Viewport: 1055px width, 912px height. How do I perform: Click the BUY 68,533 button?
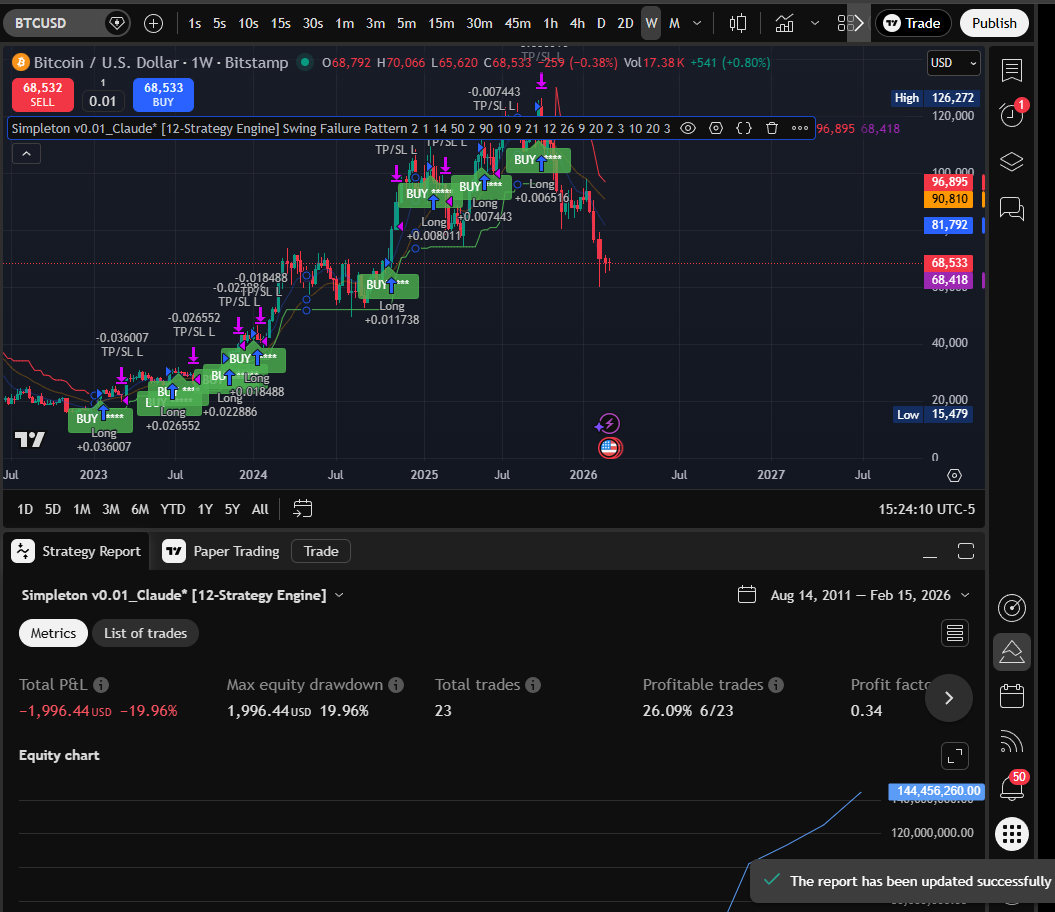click(162, 93)
